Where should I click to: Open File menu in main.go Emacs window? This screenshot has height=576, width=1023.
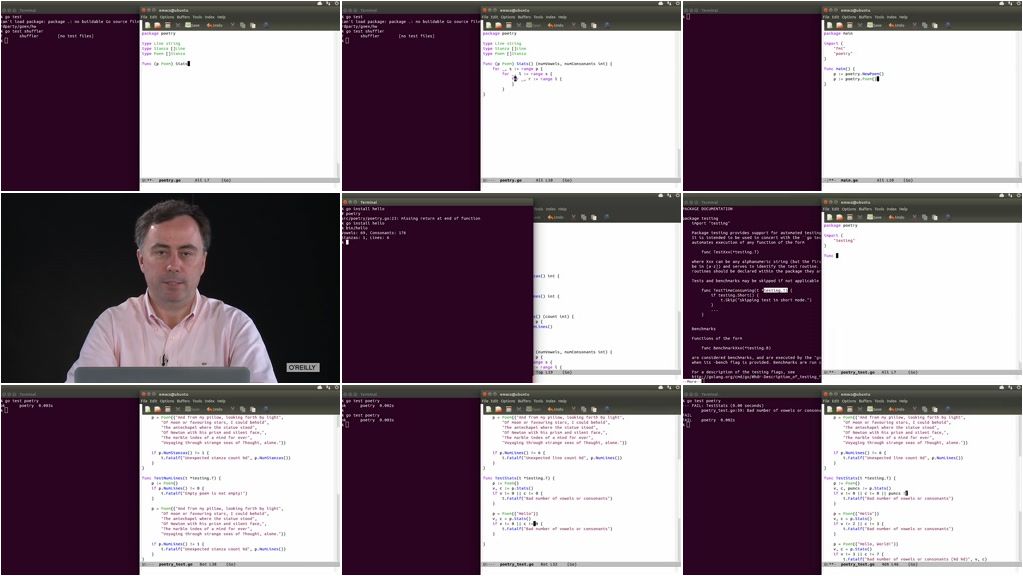coord(826,17)
